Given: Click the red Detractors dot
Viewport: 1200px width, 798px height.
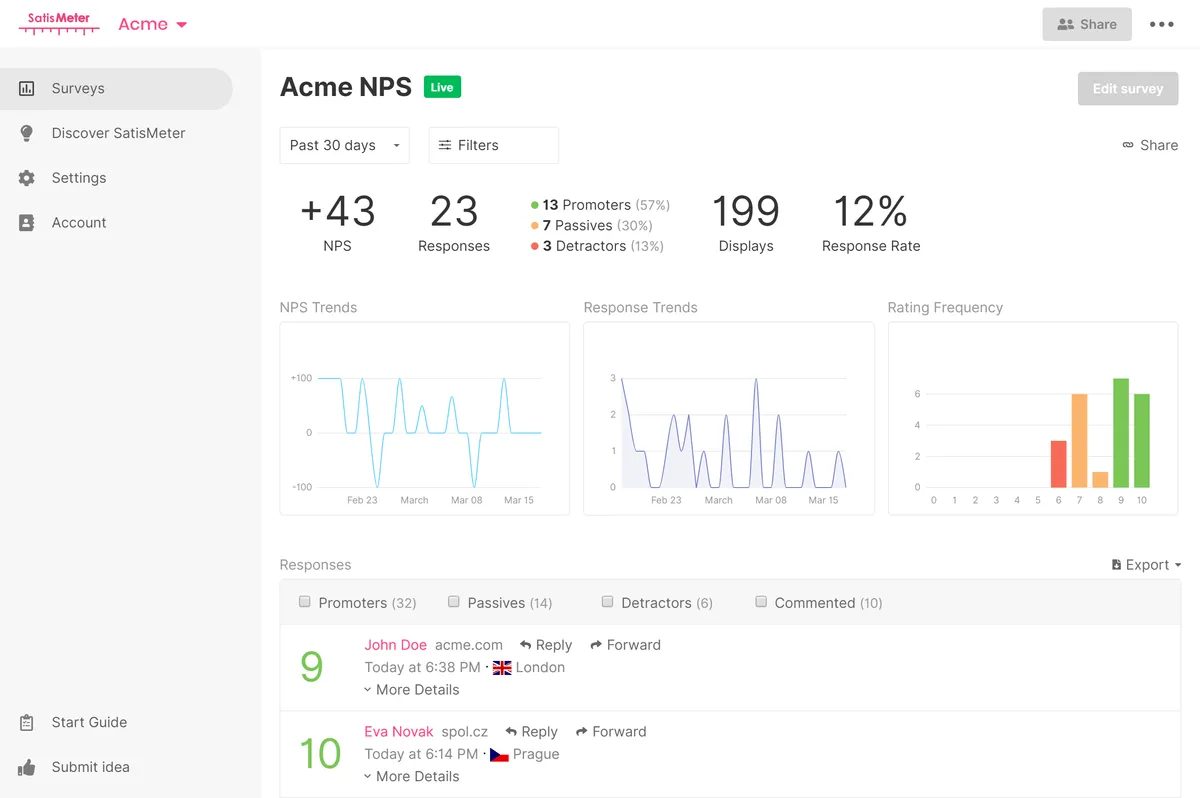Looking at the screenshot, I should pyautogui.click(x=535, y=246).
